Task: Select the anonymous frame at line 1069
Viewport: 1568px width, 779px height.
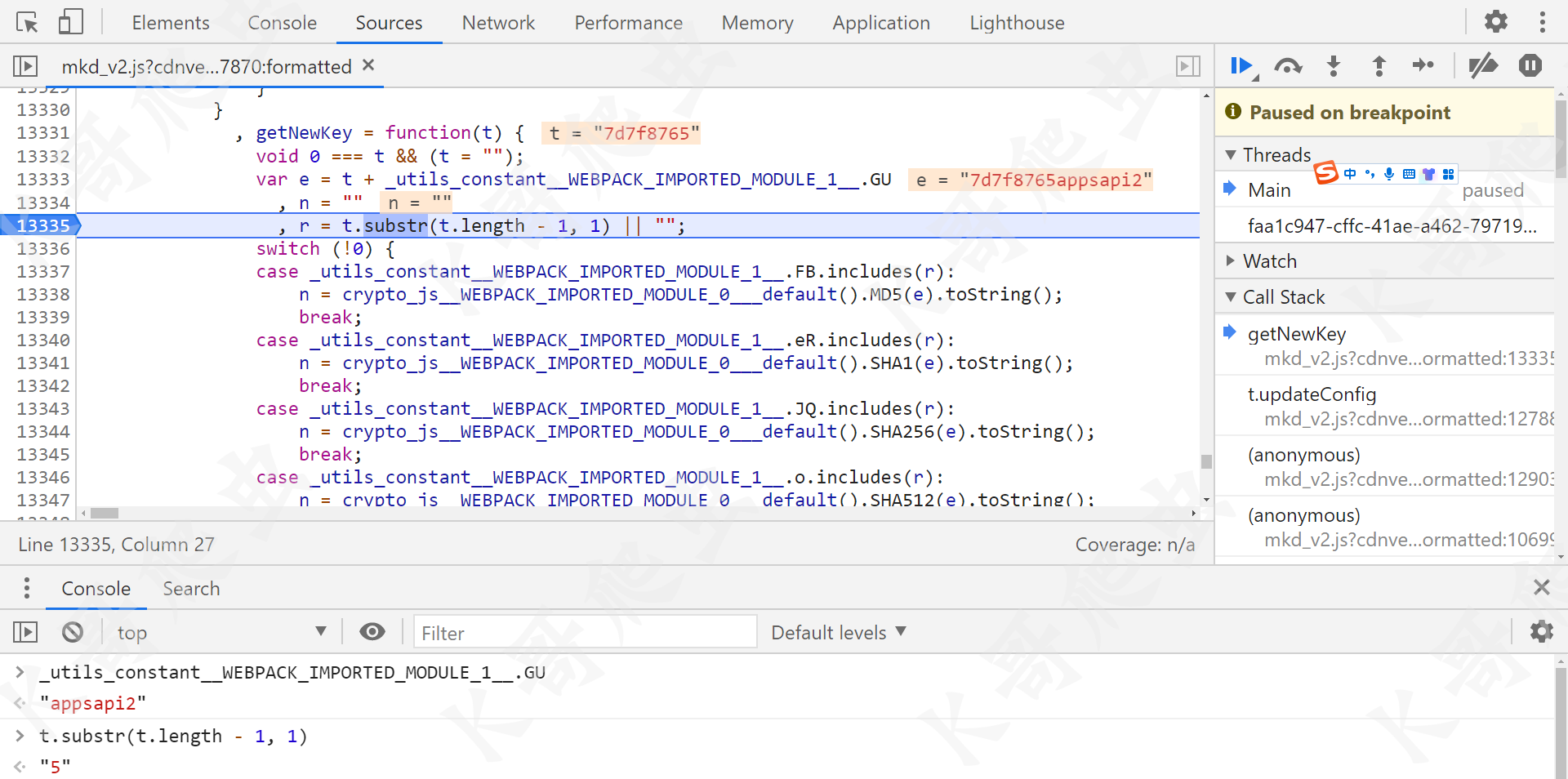Action: (x=1384, y=527)
